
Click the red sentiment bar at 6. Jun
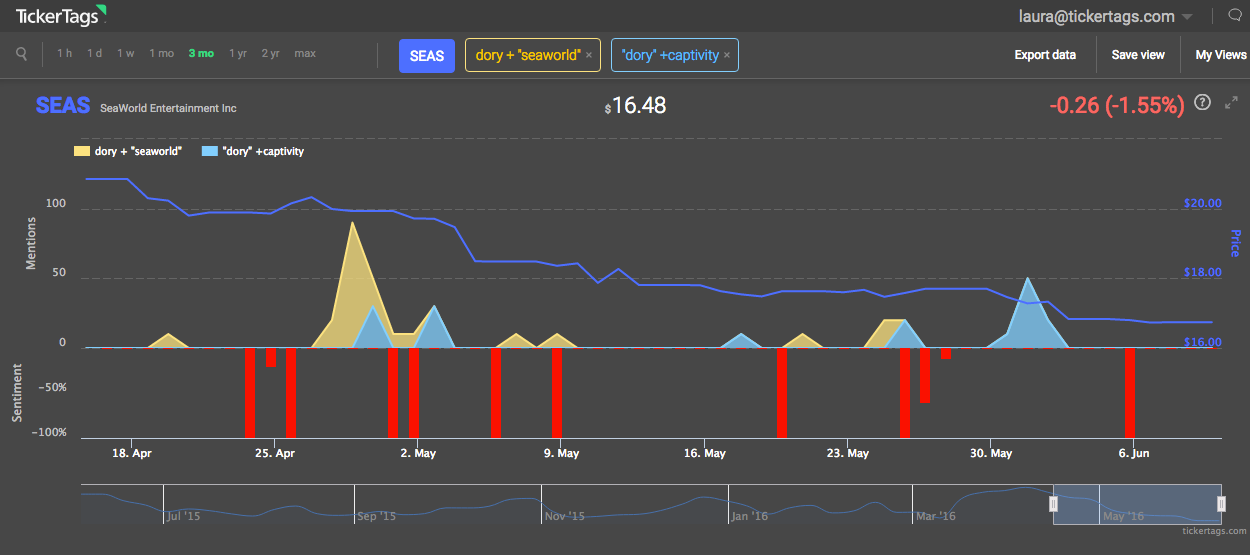tap(1130, 393)
